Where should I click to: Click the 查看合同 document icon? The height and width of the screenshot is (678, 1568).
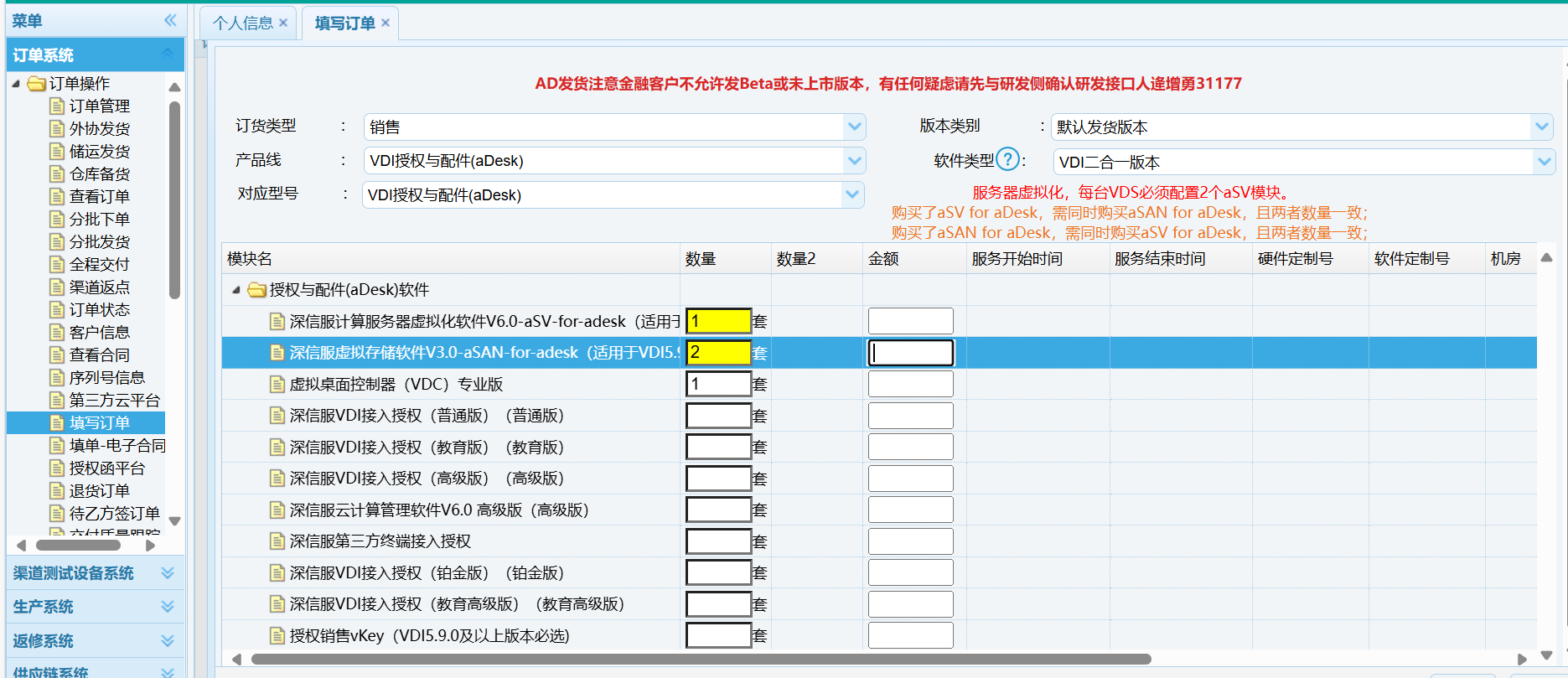pos(57,355)
